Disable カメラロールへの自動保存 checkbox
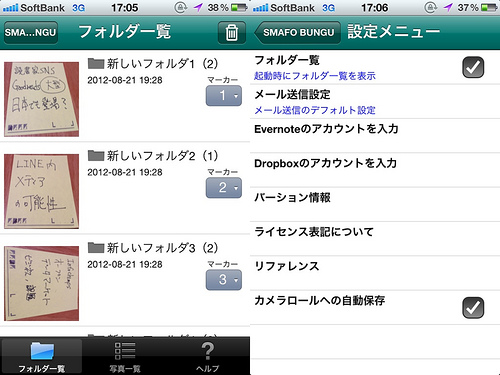500x375 pixels. pos(473,307)
